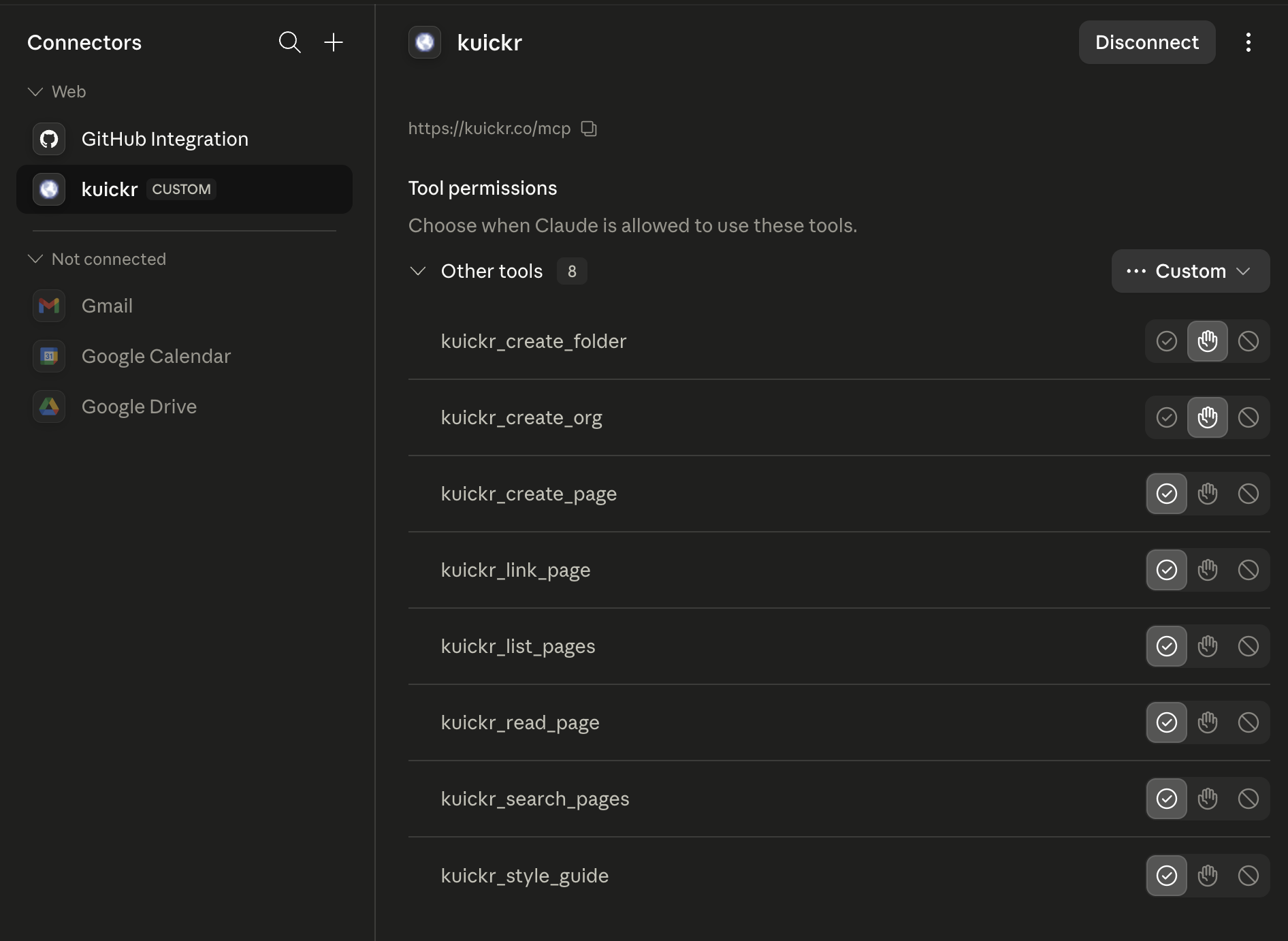Set kuickr_create_folder to always allow

[1167, 341]
